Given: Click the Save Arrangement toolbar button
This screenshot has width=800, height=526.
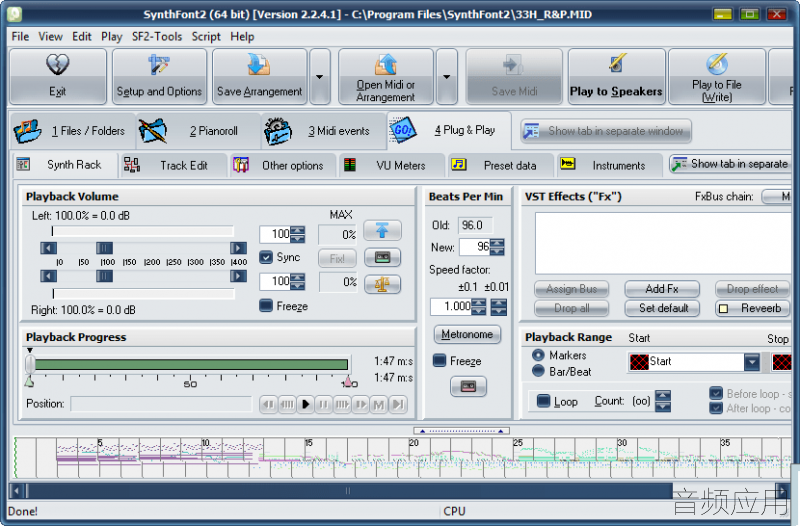Looking at the screenshot, I should 259,77.
